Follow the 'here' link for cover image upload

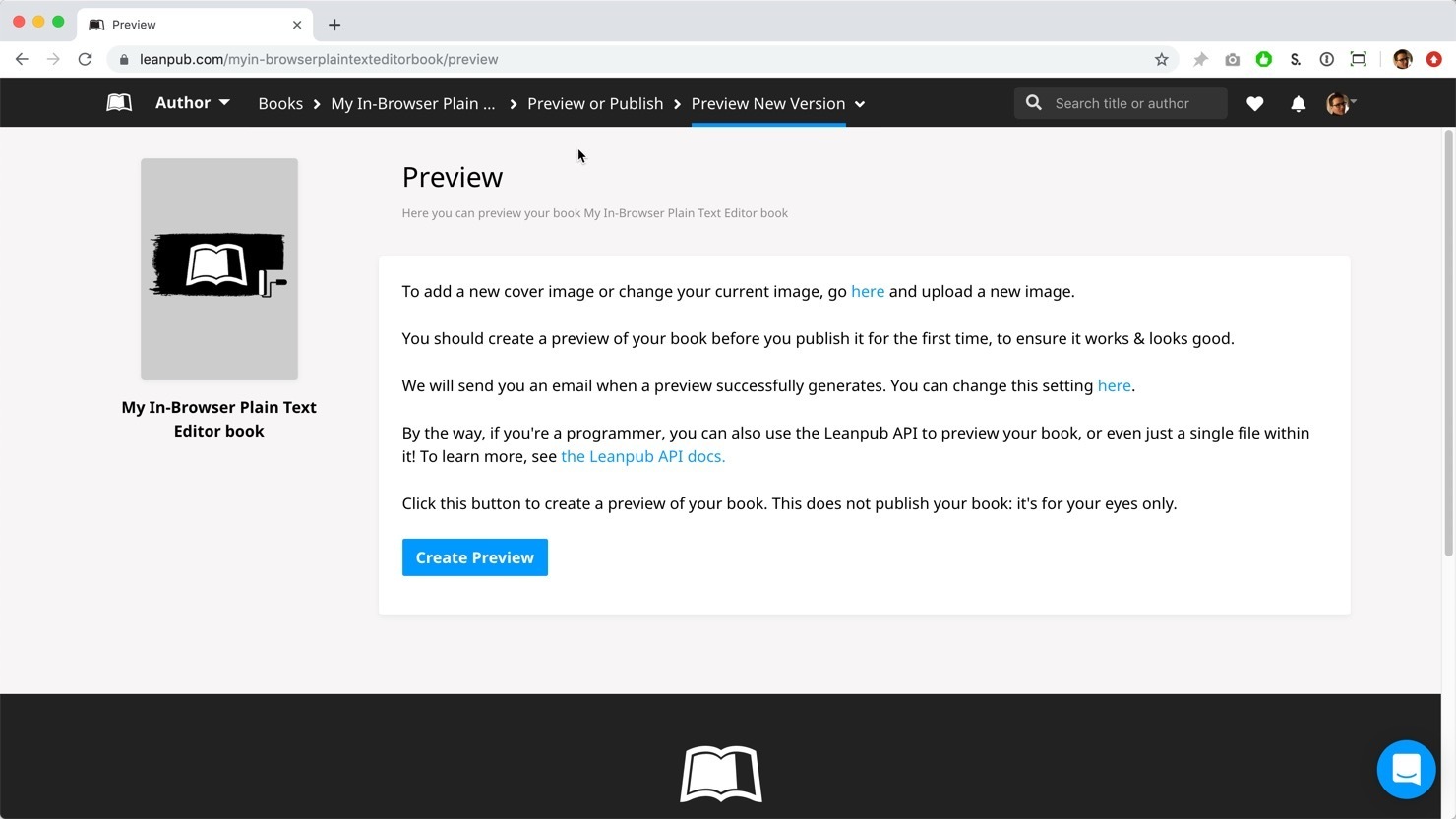[867, 291]
